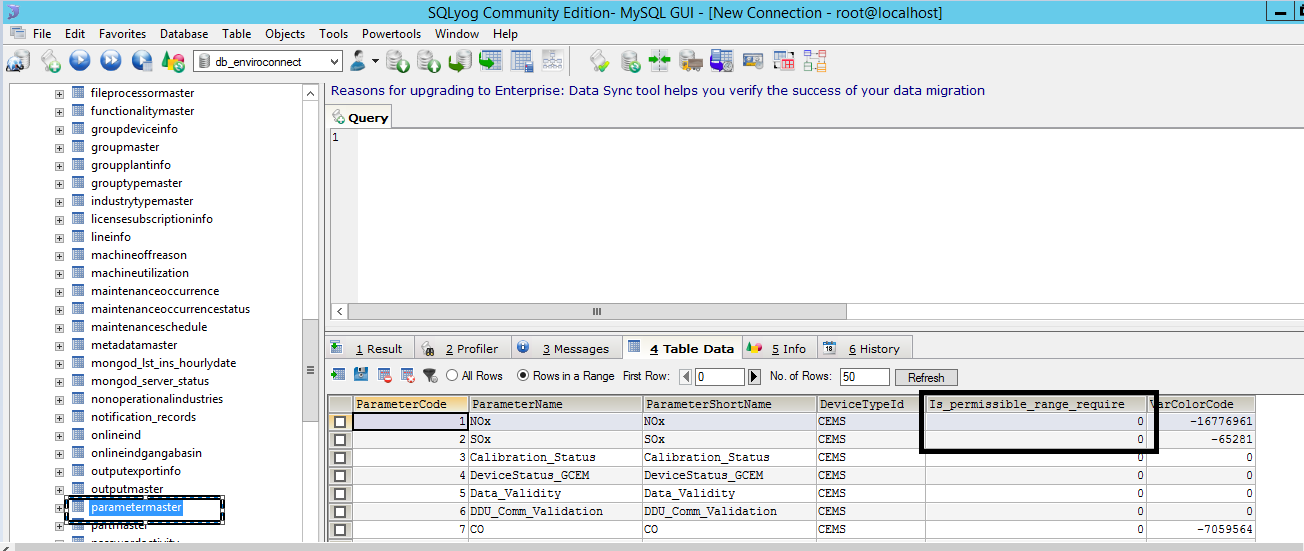Click the toolbar icon with green checkmark
Screen dimensions: 1304x551
pyautogui.click(x=599, y=61)
